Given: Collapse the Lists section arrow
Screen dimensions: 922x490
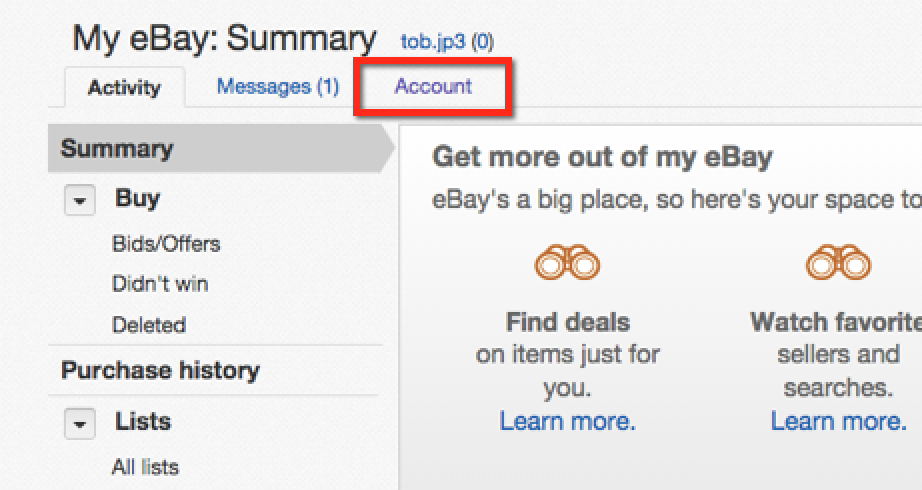Looking at the screenshot, I should [x=80, y=423].
